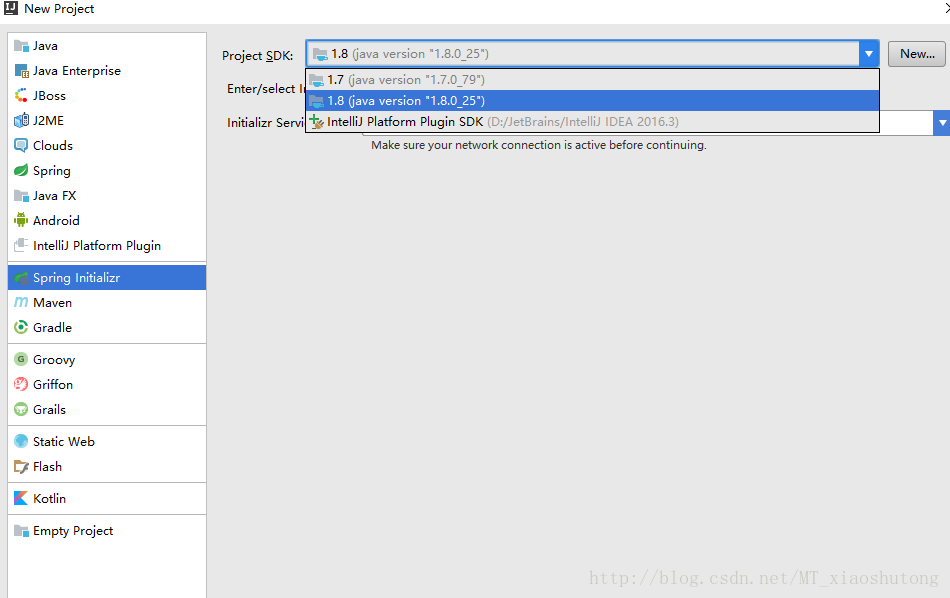This screenshot has width=950, height=598.
Task: Click the Java FX folder icon
Action: tap(21, 196)
